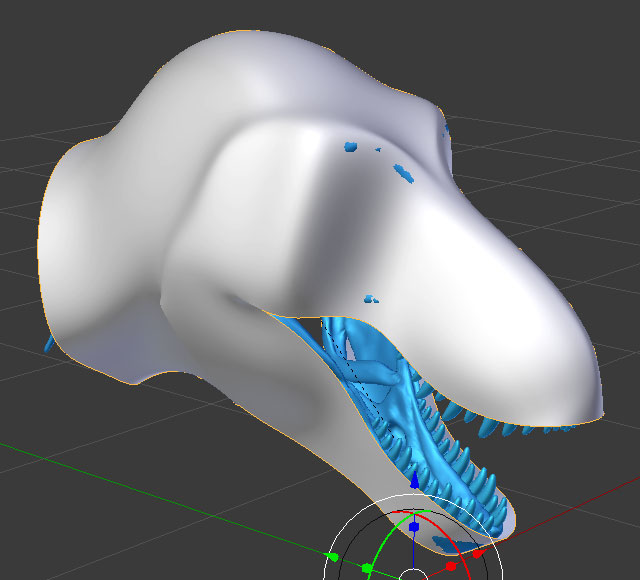Image resolution: width=640 pixels, height=580 pixels.
Task: Click the red X-axis translate arrow cone
Action: pos(478,553)
